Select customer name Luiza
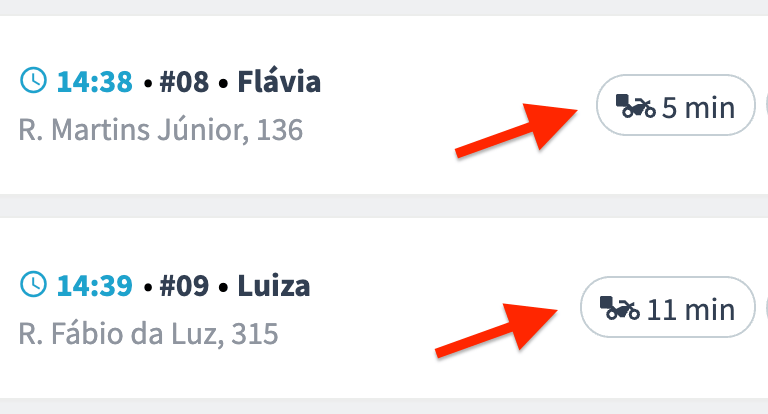 (274, 285)
